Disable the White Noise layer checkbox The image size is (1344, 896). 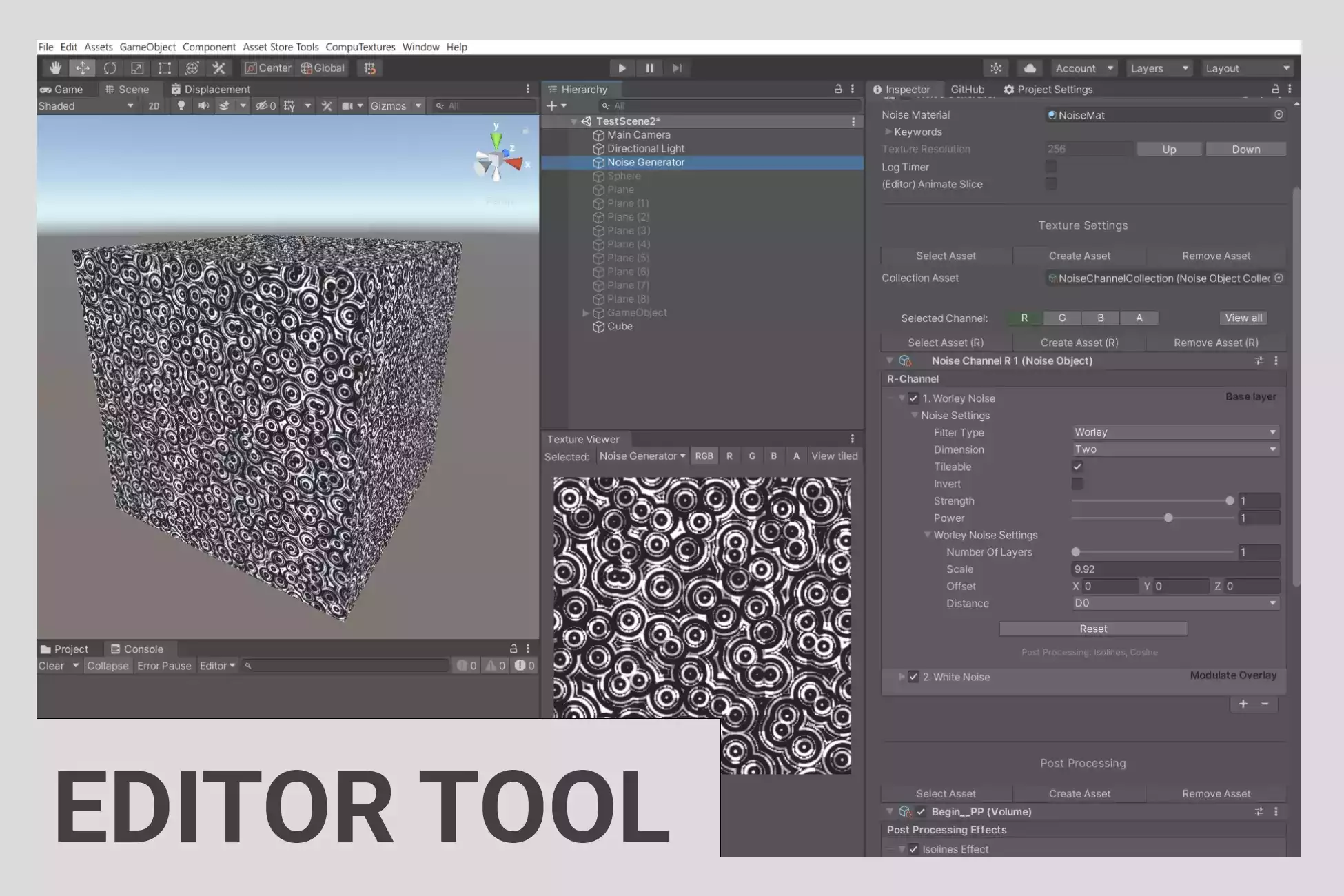913,677
